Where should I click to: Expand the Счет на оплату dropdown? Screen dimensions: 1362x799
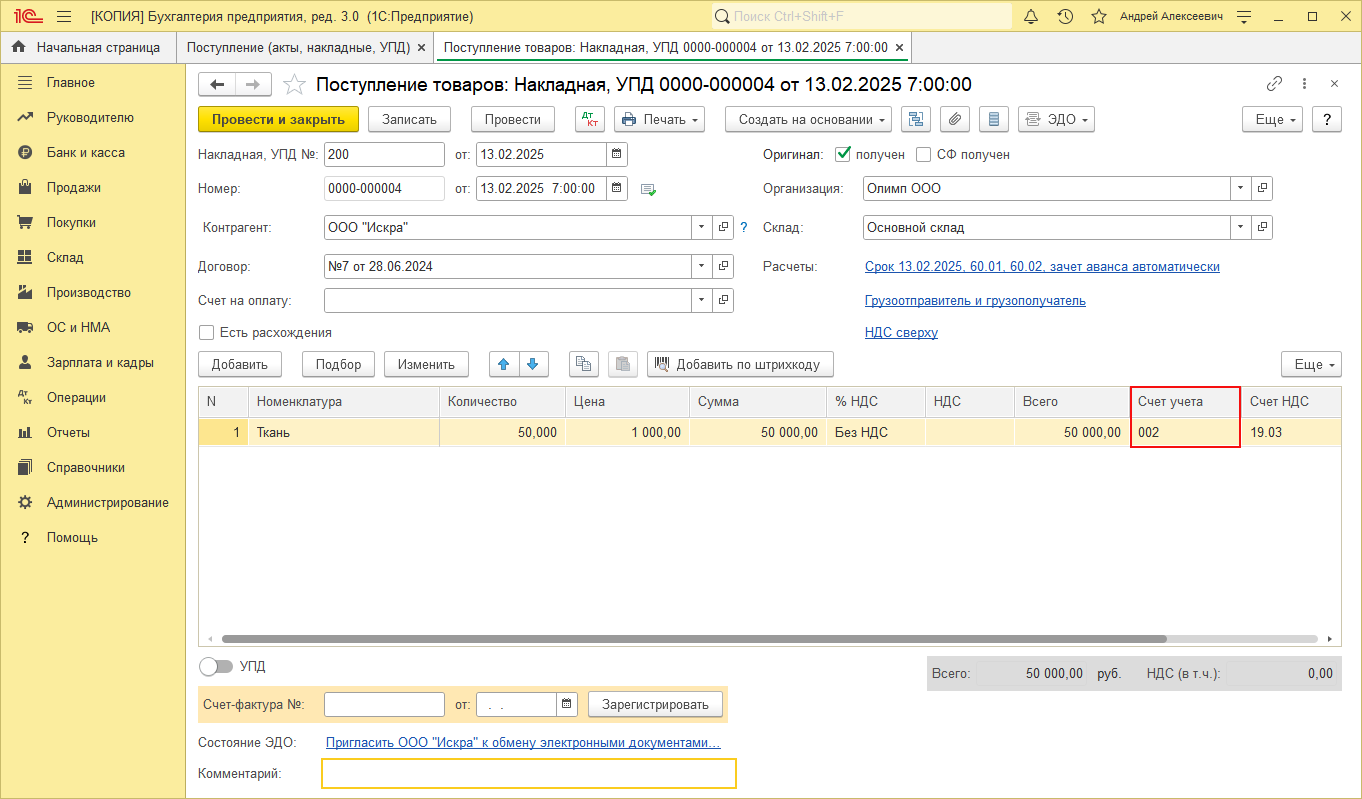pos(702,300)
